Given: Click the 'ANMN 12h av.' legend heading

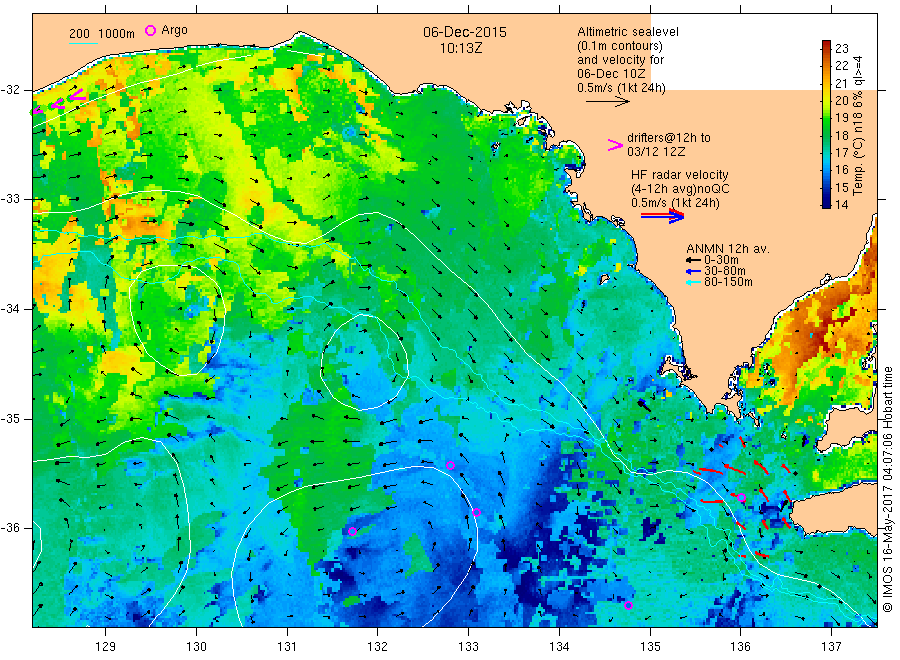Looking at the screenshot, I should point(728,249).
